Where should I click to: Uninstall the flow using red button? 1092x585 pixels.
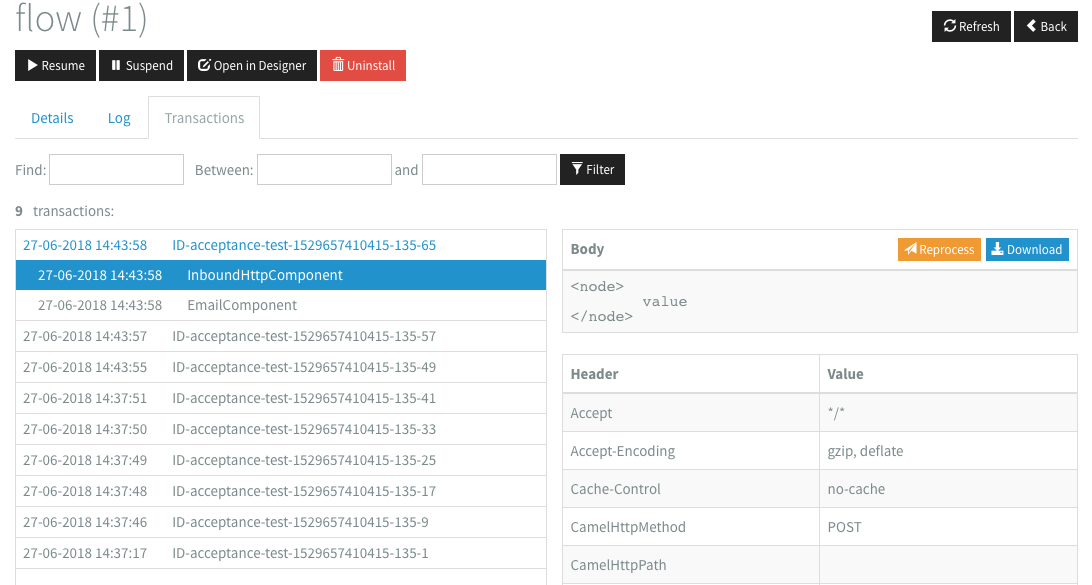(x=363, y=65)
